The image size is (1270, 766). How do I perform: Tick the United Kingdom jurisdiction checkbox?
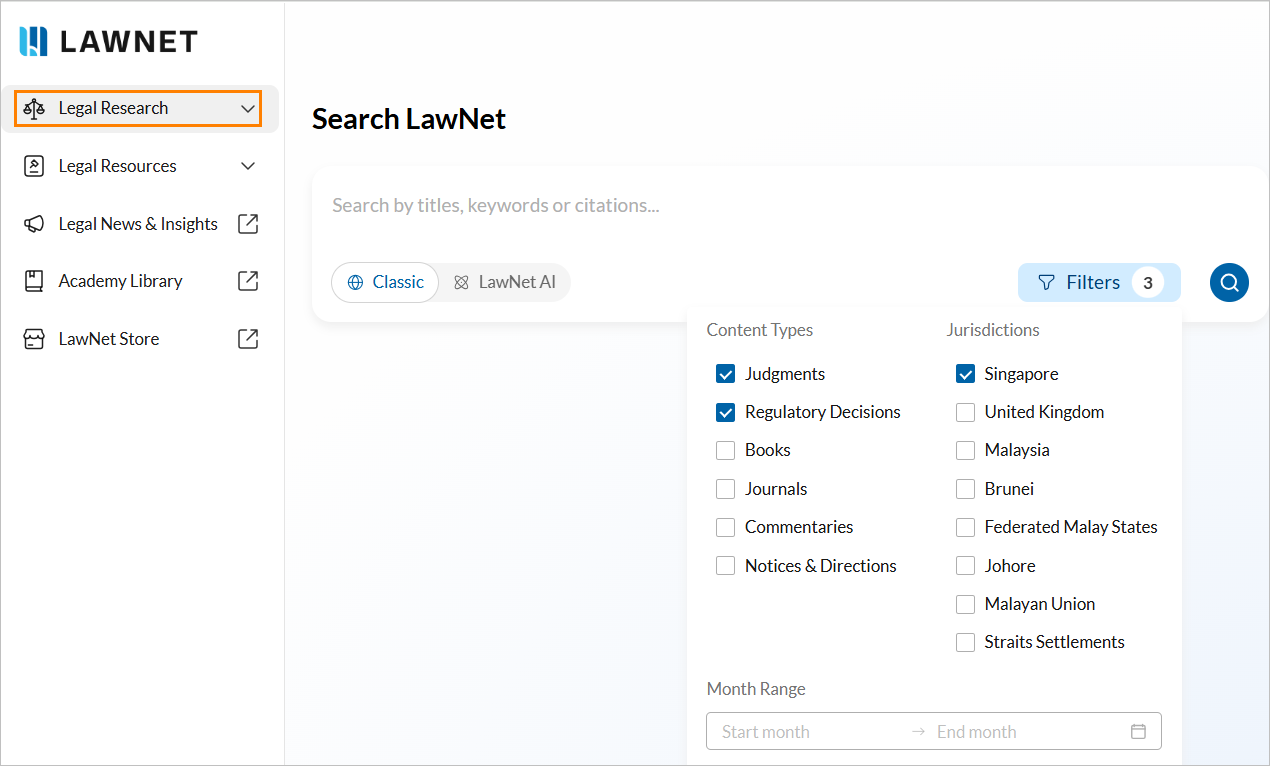pyautogui.click(x=965, y=412)
